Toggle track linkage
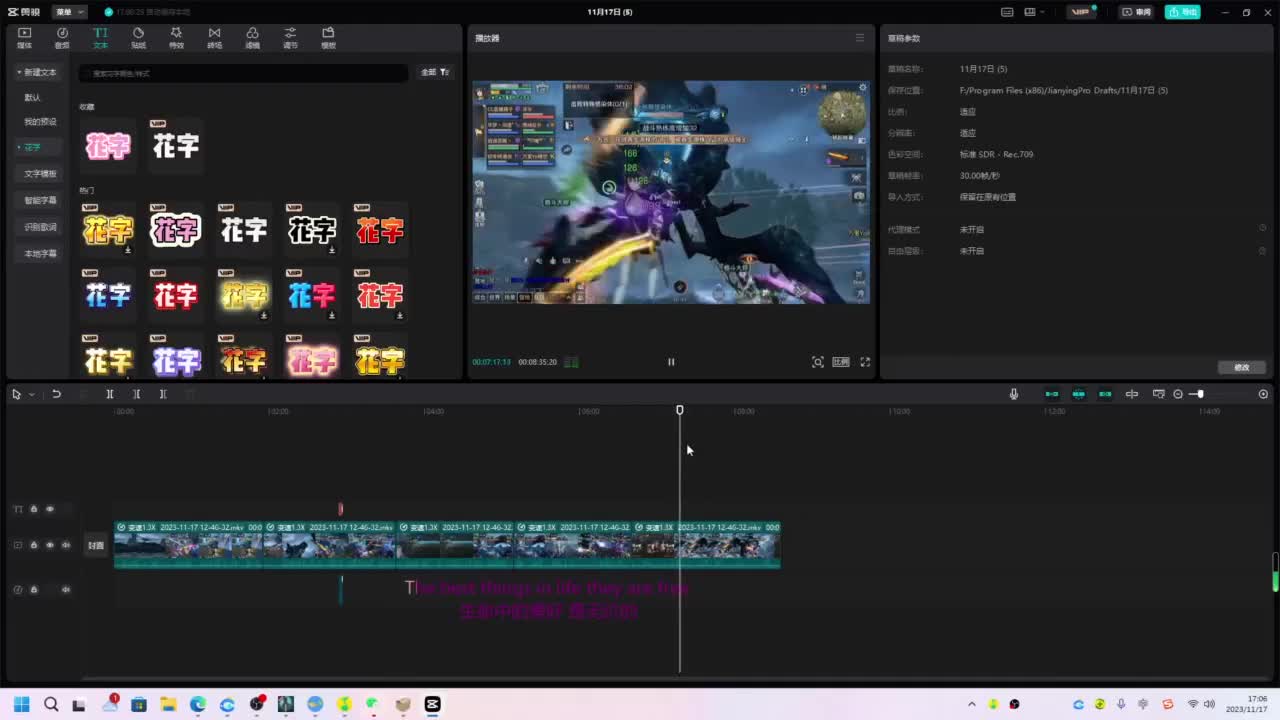 (1105, 394)
